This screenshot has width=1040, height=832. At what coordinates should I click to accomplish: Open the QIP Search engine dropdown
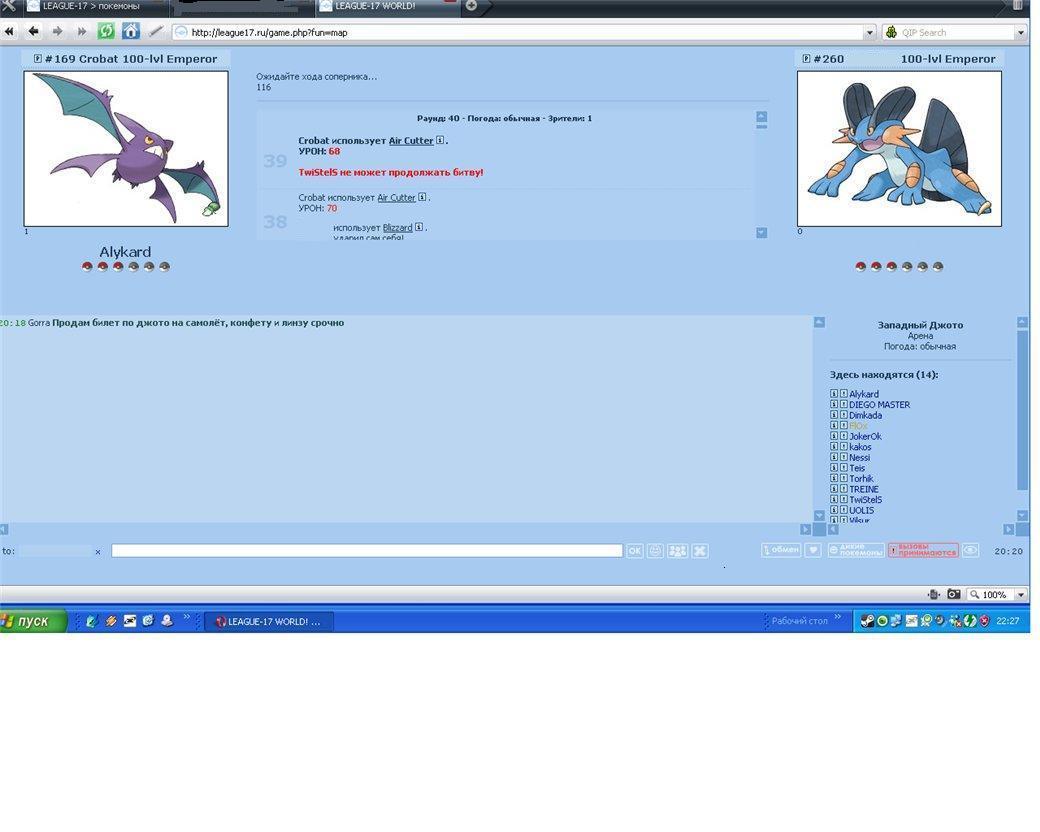[1021, 33]
